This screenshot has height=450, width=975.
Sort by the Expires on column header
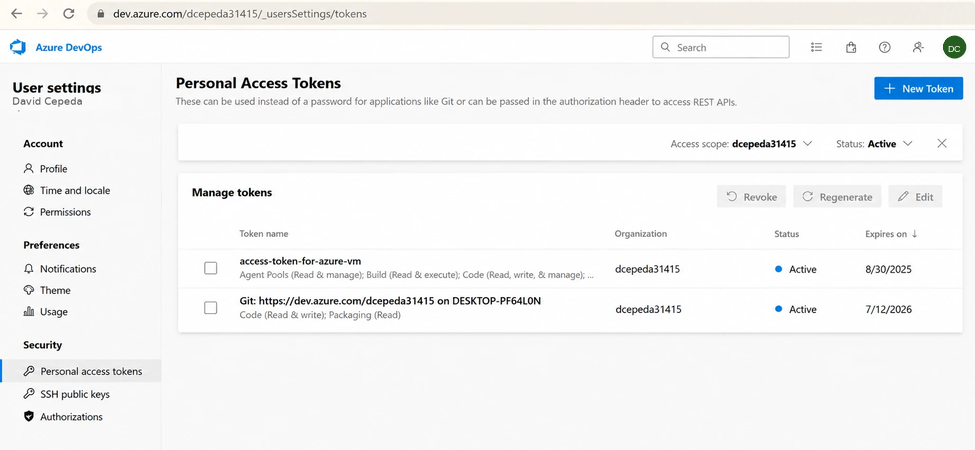[891, 234]
